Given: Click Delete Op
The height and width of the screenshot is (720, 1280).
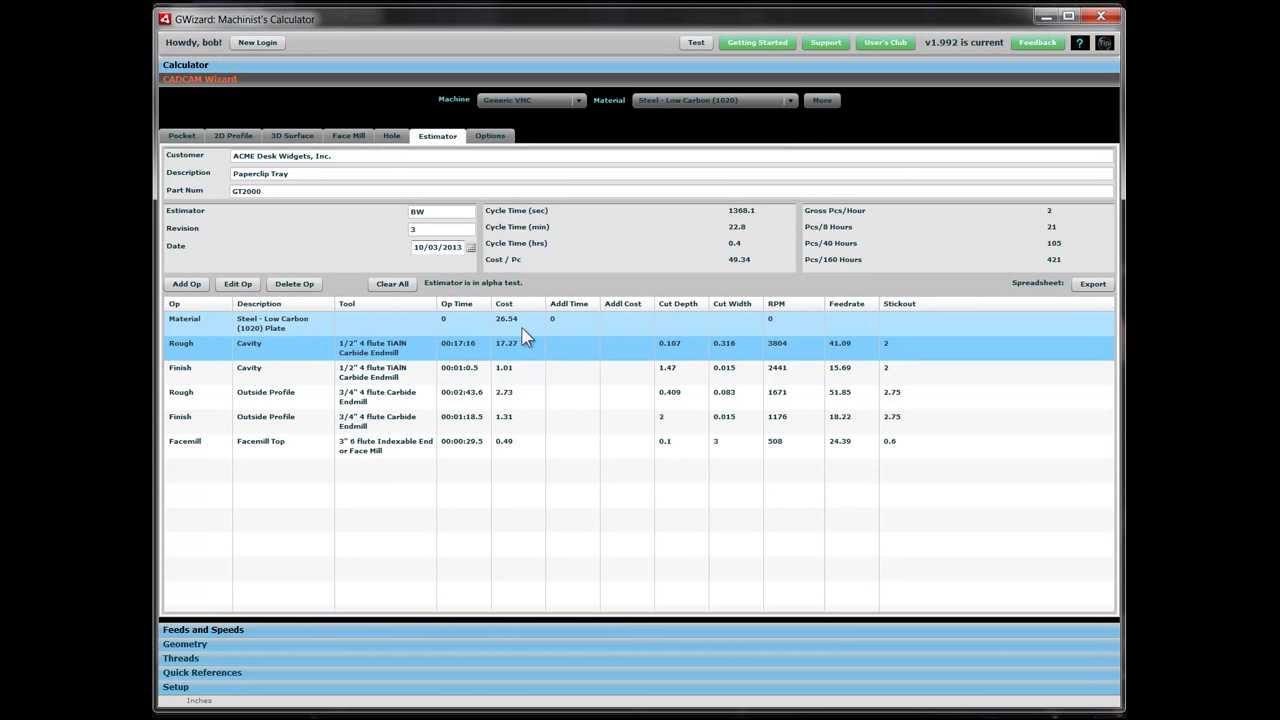Looking at the screenshot, I should tap(294, 284).
